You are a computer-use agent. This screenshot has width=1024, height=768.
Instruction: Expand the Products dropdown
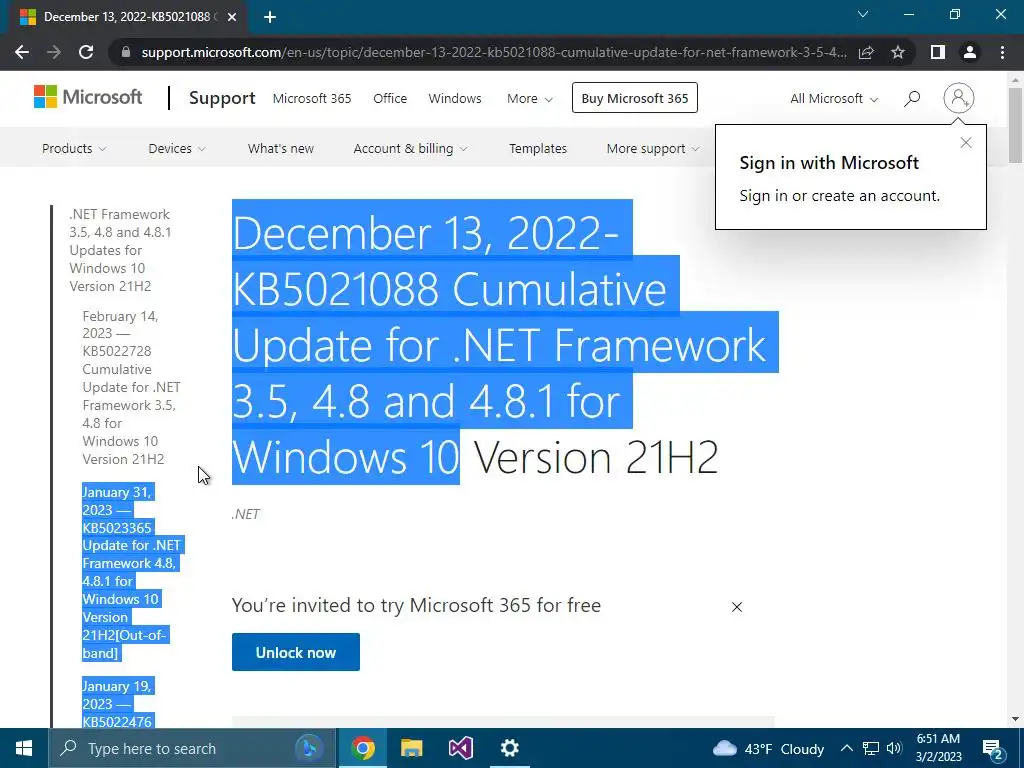pos(74,148)
